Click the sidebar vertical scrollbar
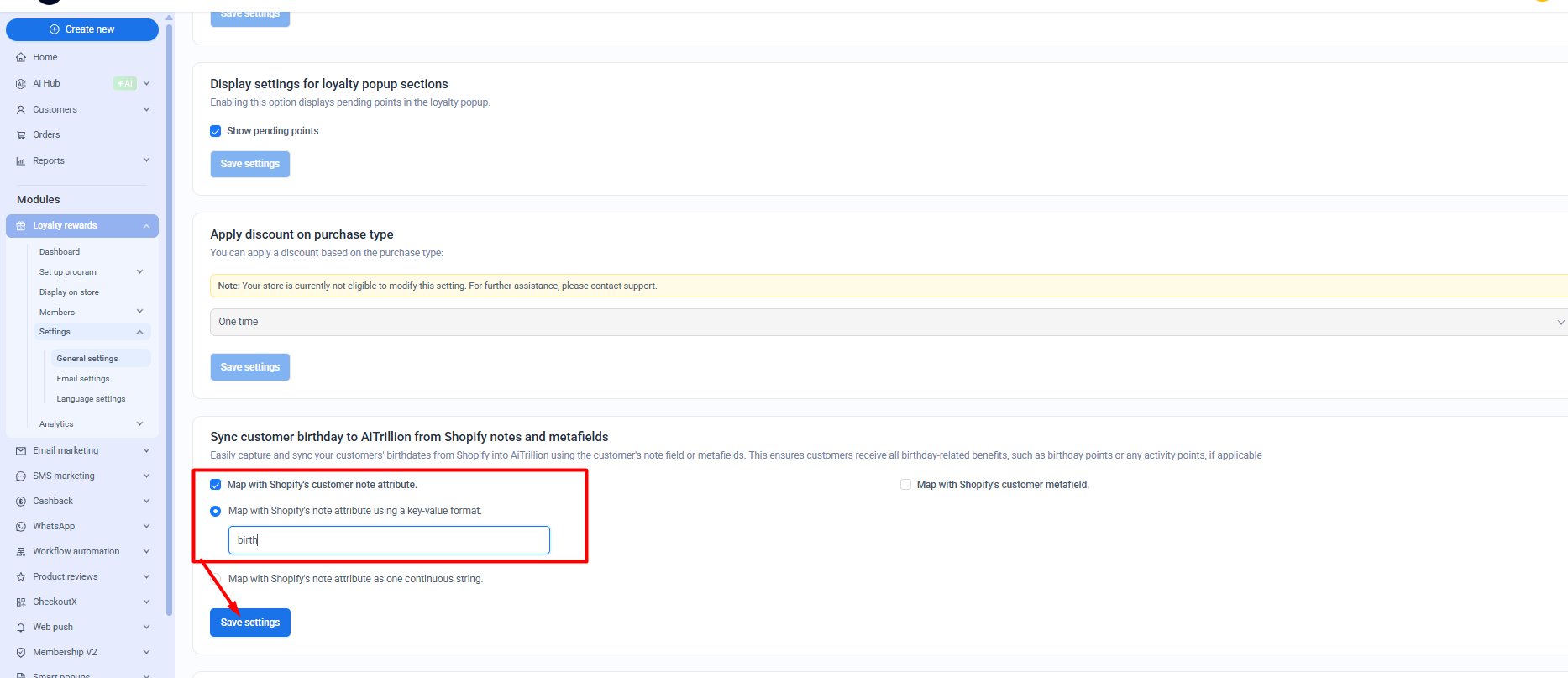The height and width of the screenshot is (678, 1568). [x=170, y=319]
